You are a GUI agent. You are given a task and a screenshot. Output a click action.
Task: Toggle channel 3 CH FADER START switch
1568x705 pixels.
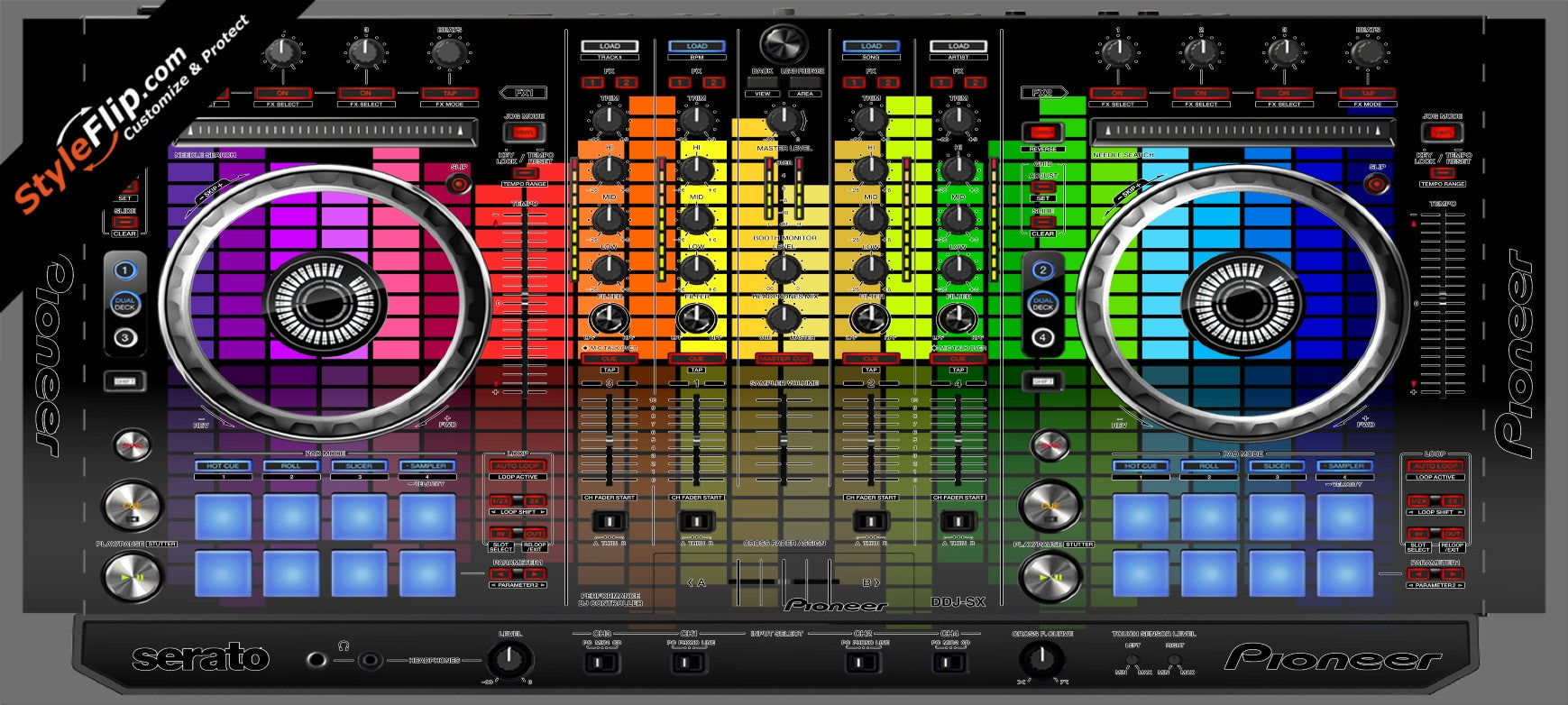coord(609,521)
